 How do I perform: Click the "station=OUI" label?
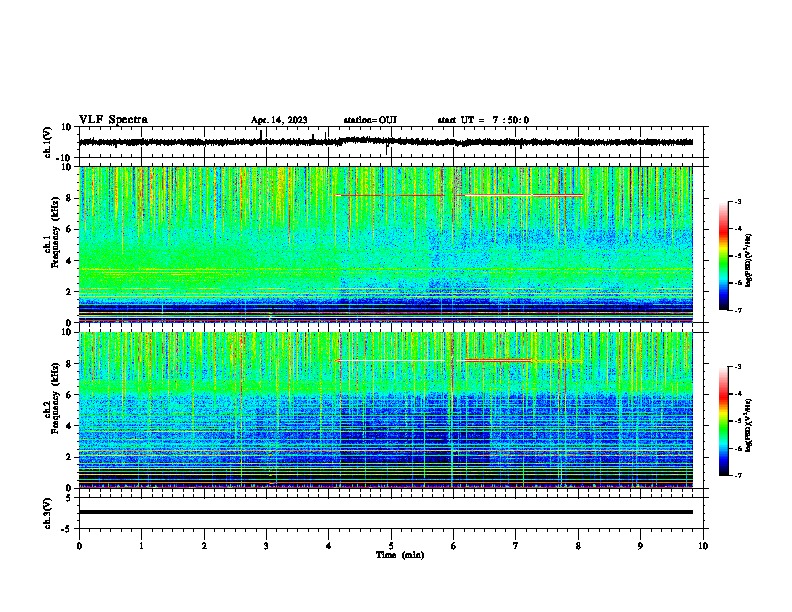click(370, 120)
